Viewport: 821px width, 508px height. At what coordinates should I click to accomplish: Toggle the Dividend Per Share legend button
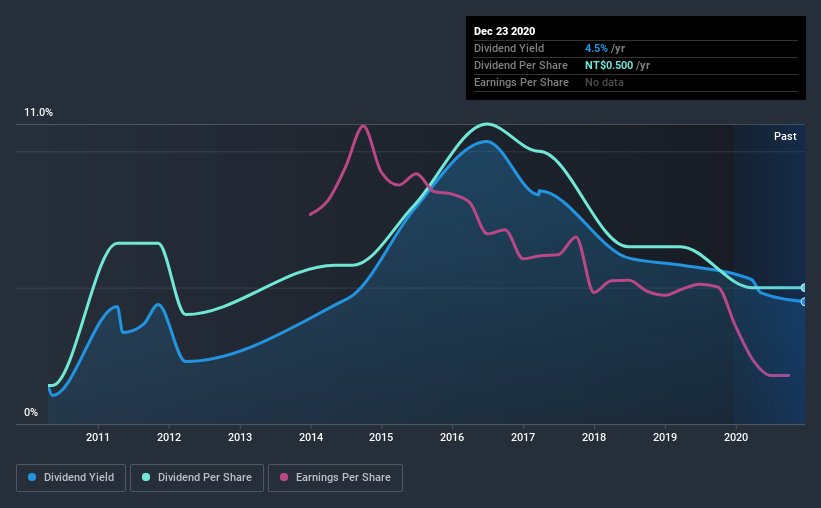(197, 478)
